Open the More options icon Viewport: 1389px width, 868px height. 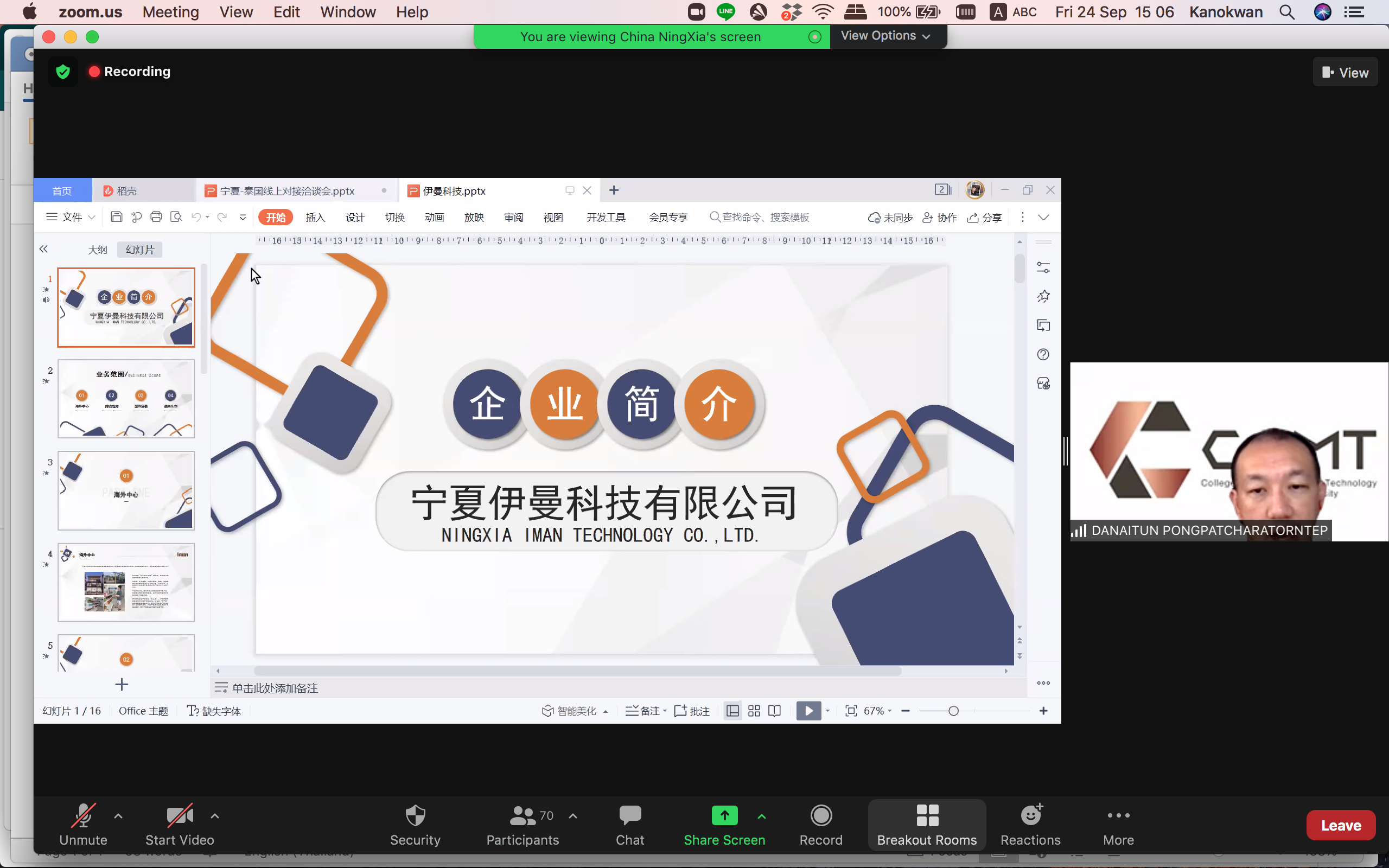[x=1118, y=816]
